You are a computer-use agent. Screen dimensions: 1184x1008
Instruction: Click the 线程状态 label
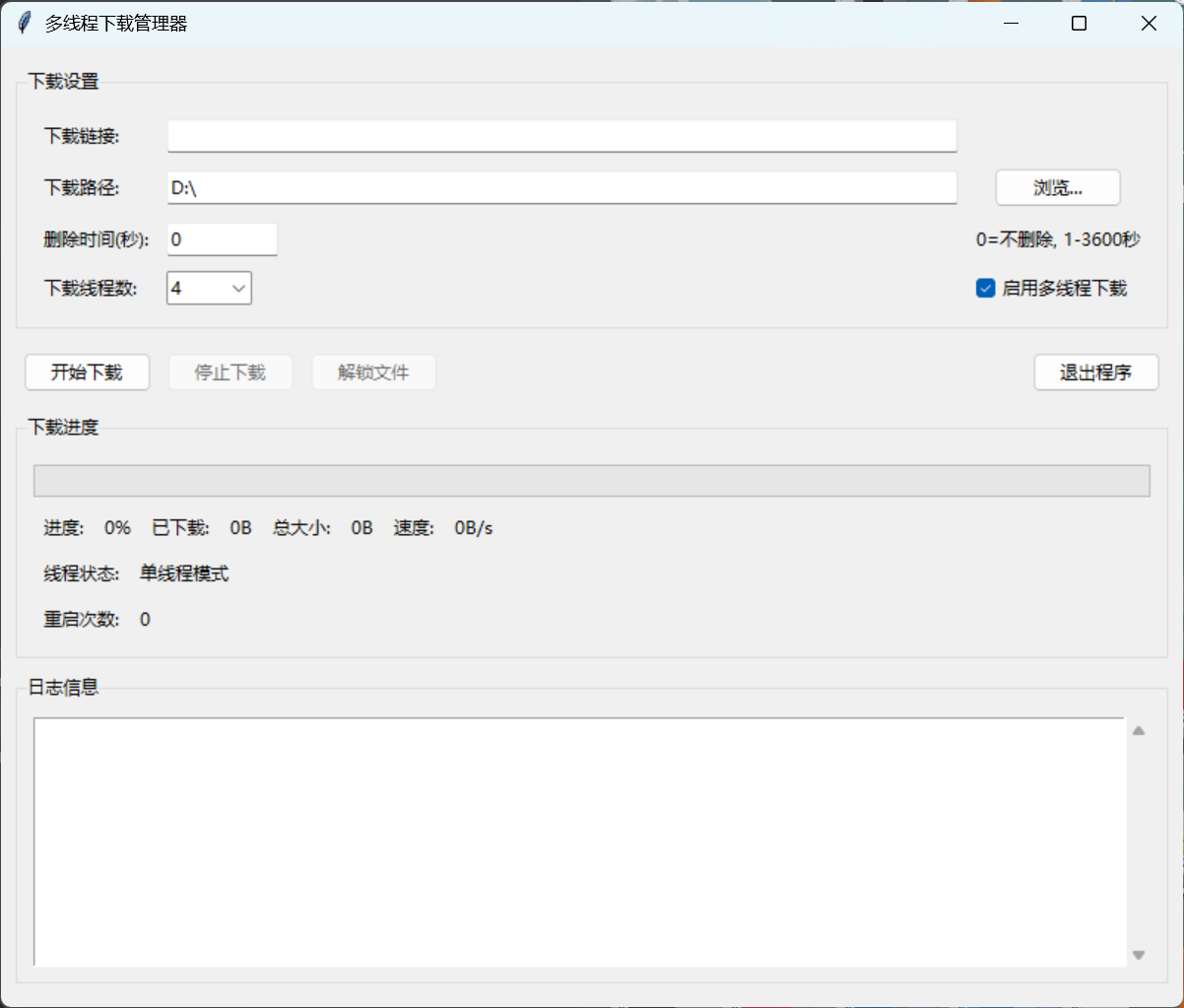pos(82,573)
